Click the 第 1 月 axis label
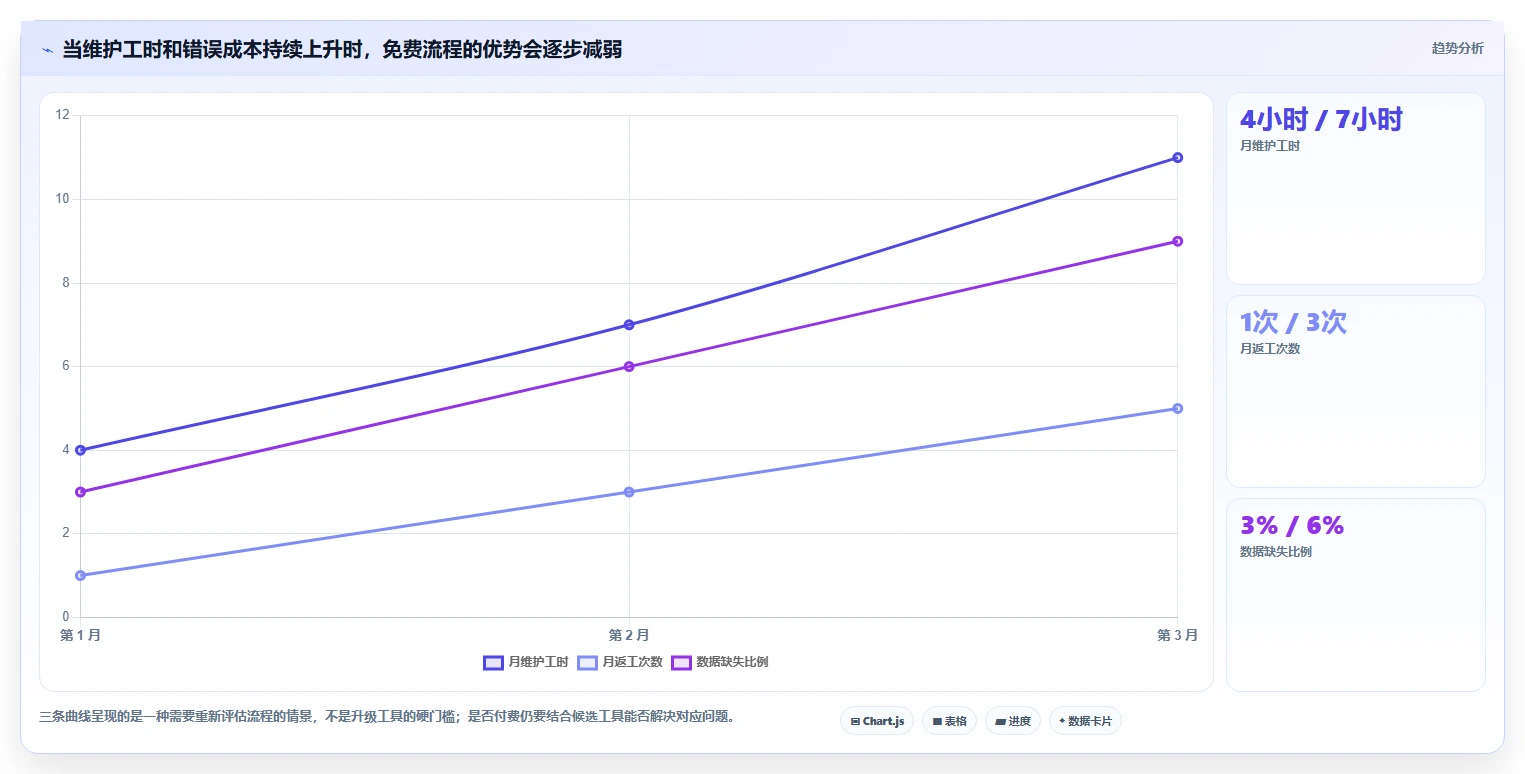 [x=80, y=635]
